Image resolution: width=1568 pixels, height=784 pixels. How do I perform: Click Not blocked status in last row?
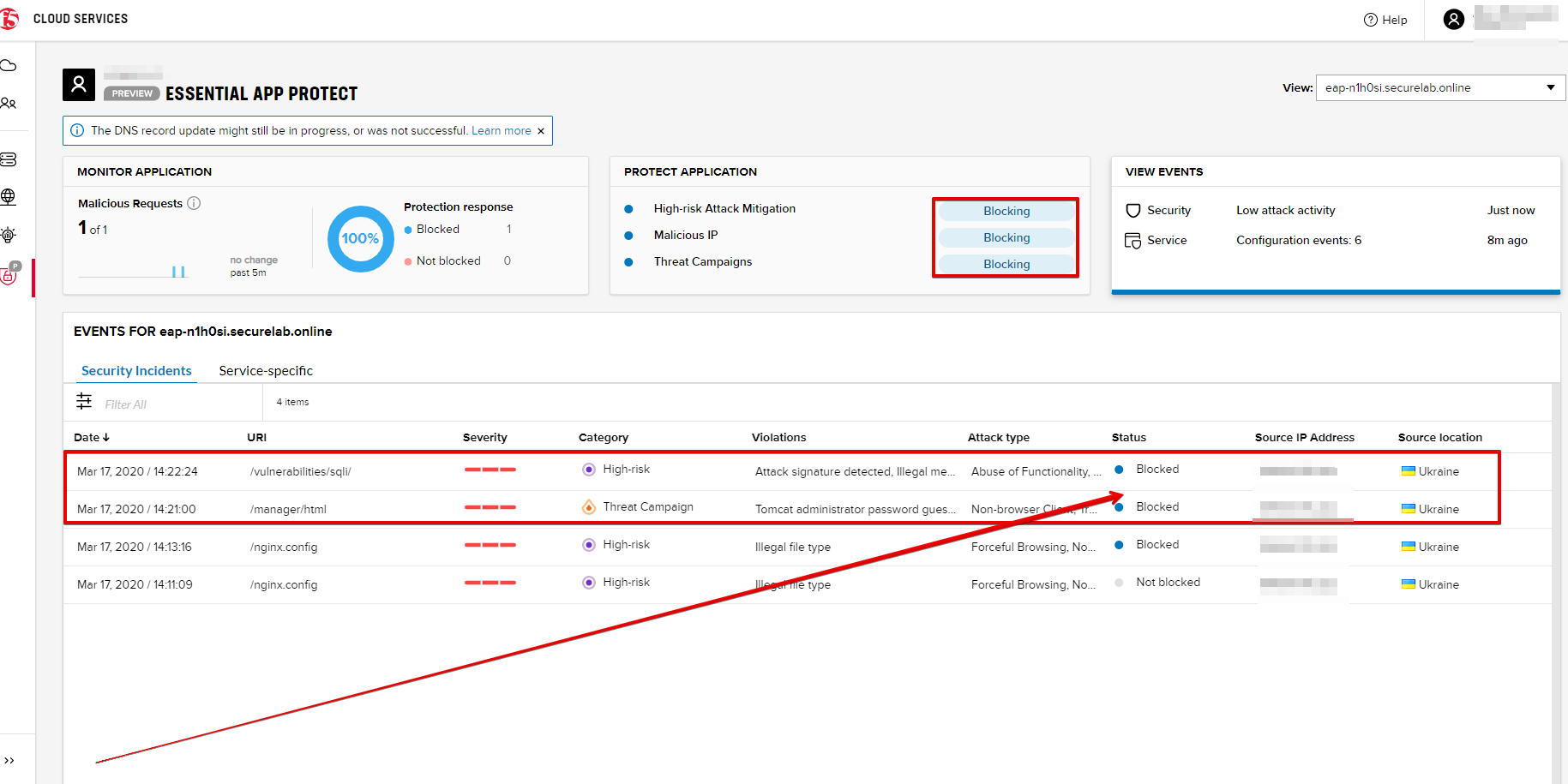[1168, 582]
